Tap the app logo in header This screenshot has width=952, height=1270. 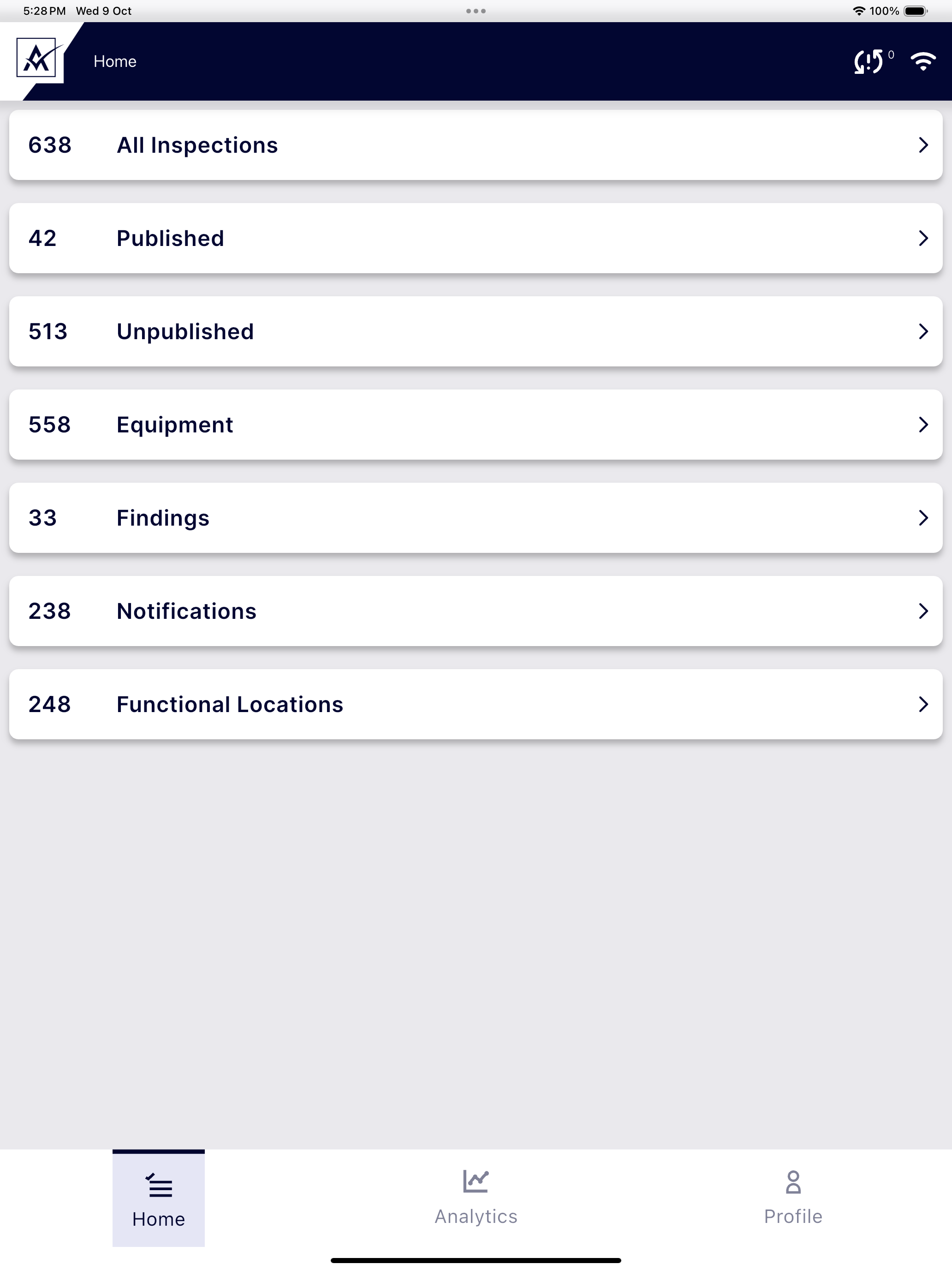tap(37, 58)
